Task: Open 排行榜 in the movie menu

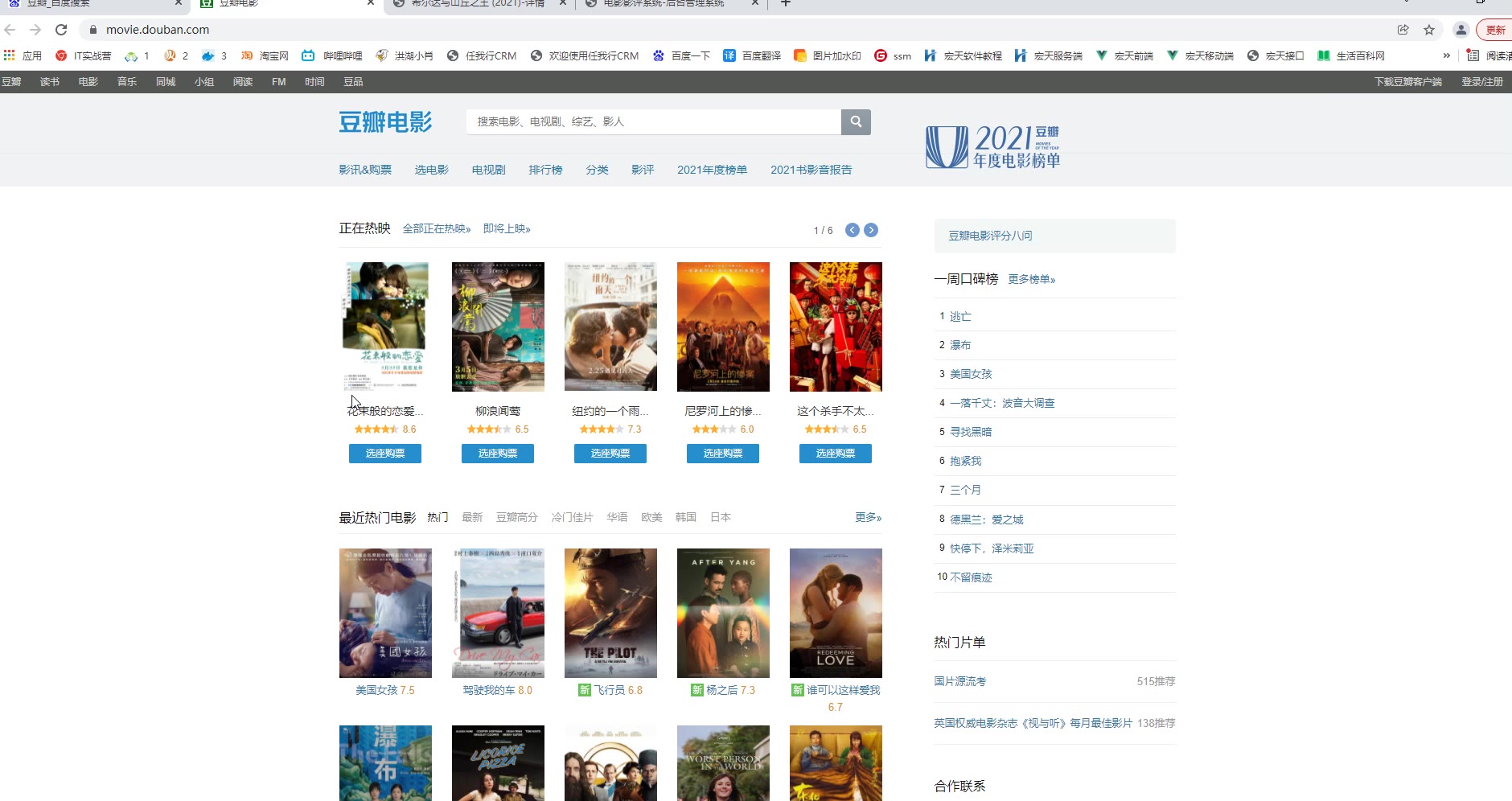Action: pos(545,170)
